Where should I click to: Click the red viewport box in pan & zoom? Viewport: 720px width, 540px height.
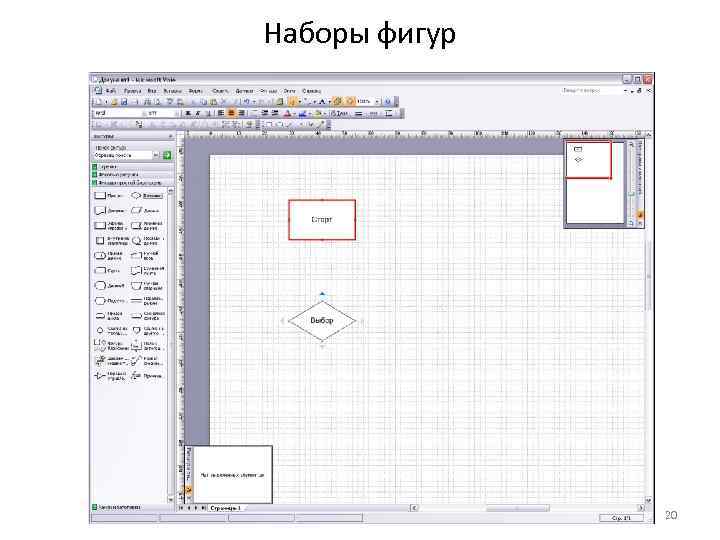[589, 159]
